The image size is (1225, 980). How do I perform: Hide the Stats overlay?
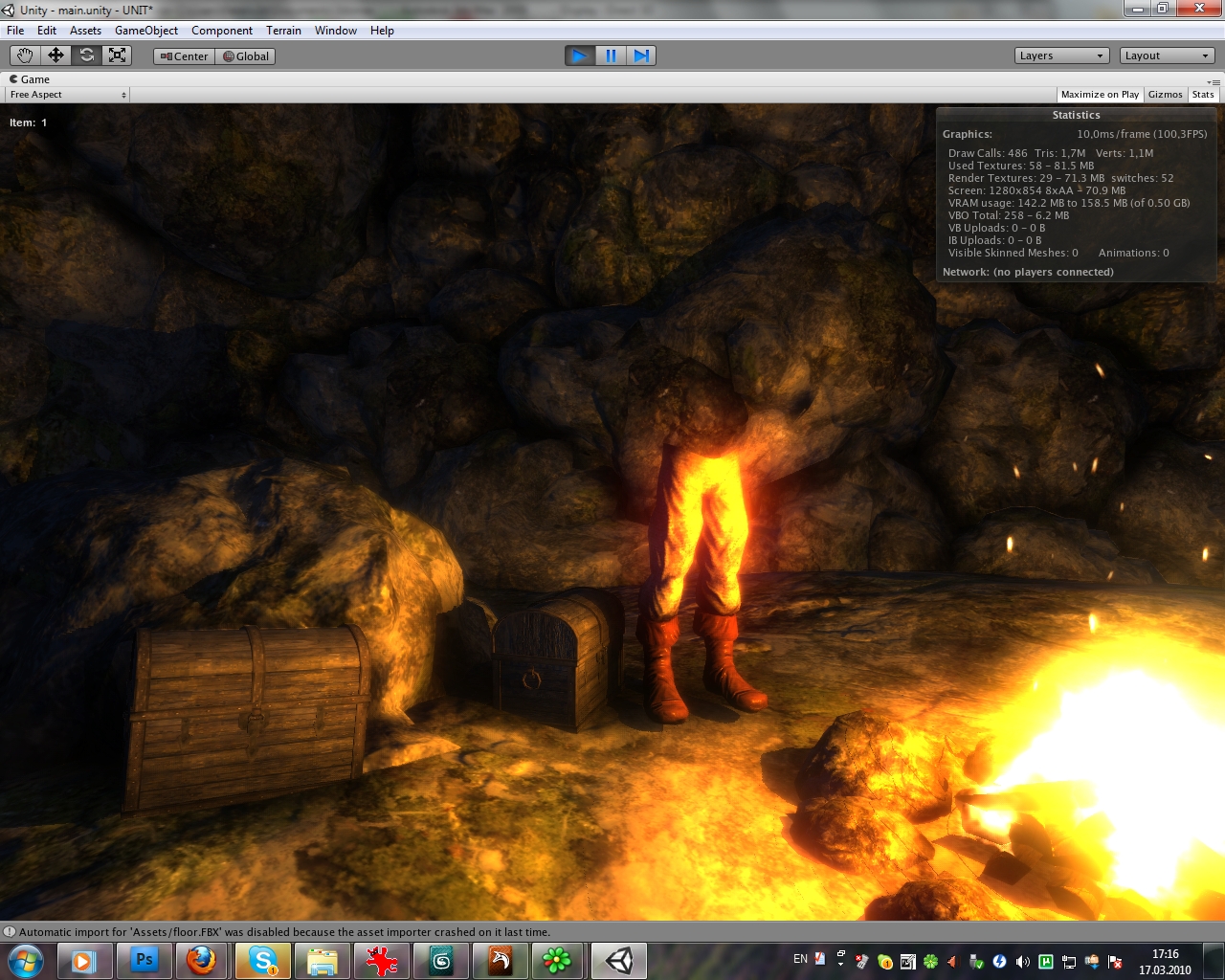(x=1203, y=95)
